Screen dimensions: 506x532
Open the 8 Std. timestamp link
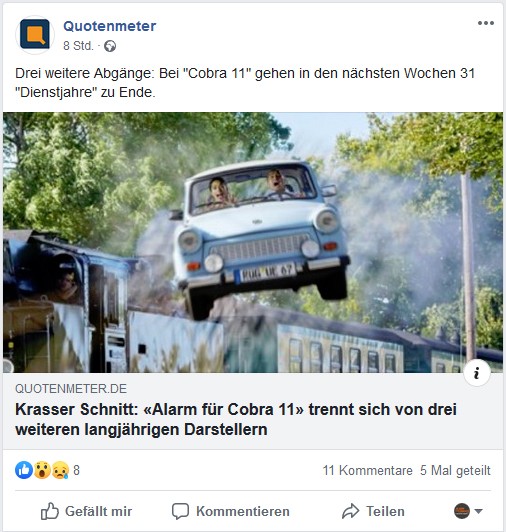click(78, 46)
